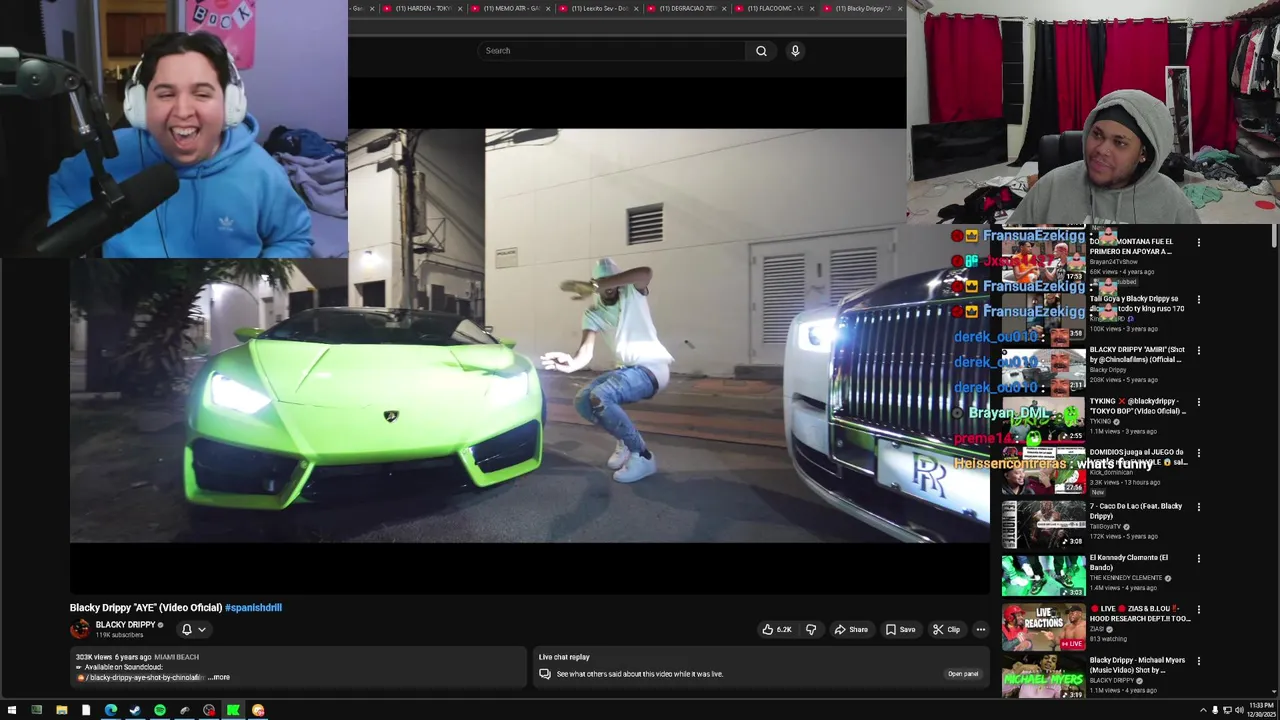Open Microsoft Edge from the taskbar
The height and width of the screenshot is (720, 1280).
(110, 710)
